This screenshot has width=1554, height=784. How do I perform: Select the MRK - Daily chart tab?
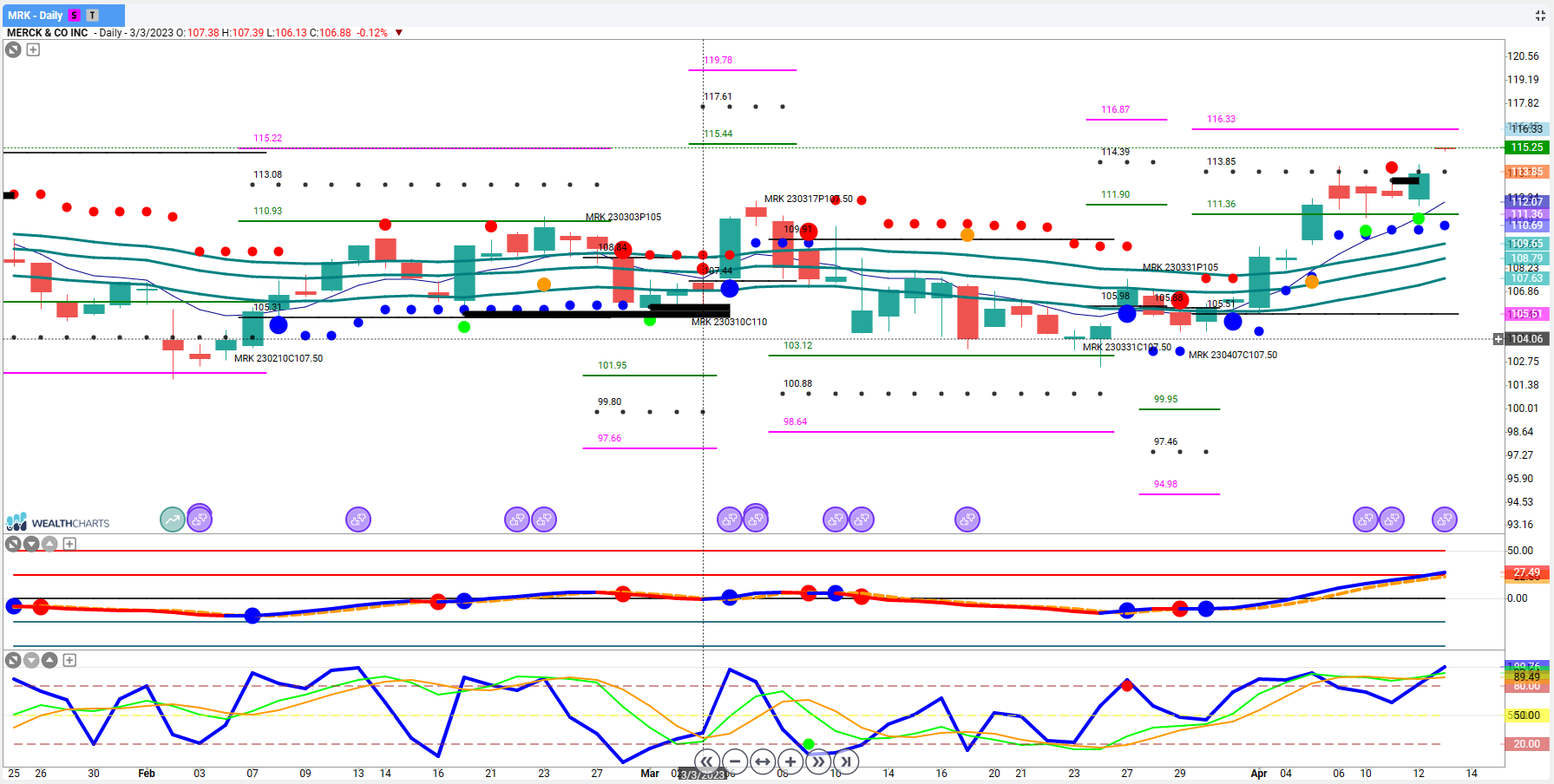pyautogui.click(x=63, y=15)
